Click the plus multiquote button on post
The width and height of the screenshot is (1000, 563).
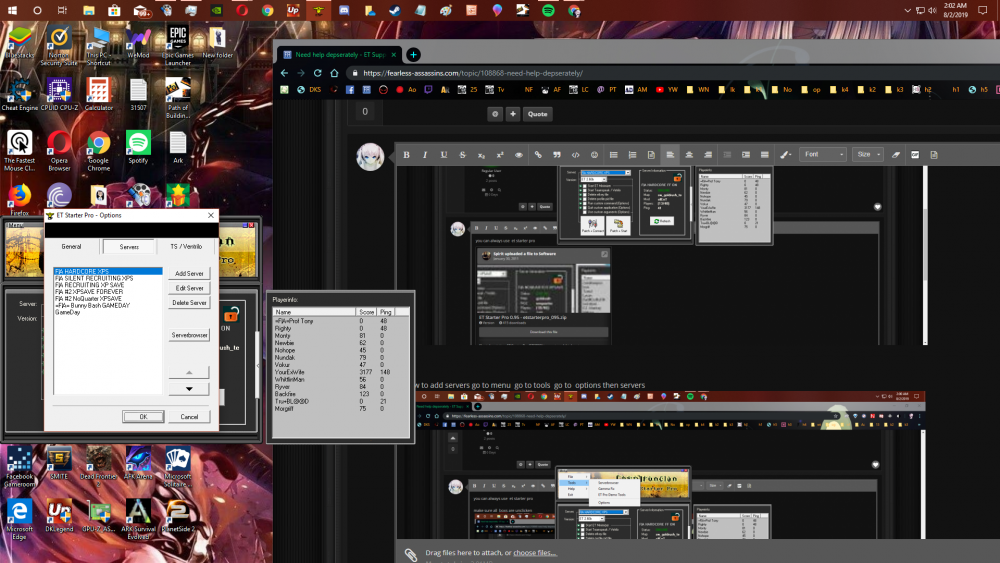click(513, 114)
